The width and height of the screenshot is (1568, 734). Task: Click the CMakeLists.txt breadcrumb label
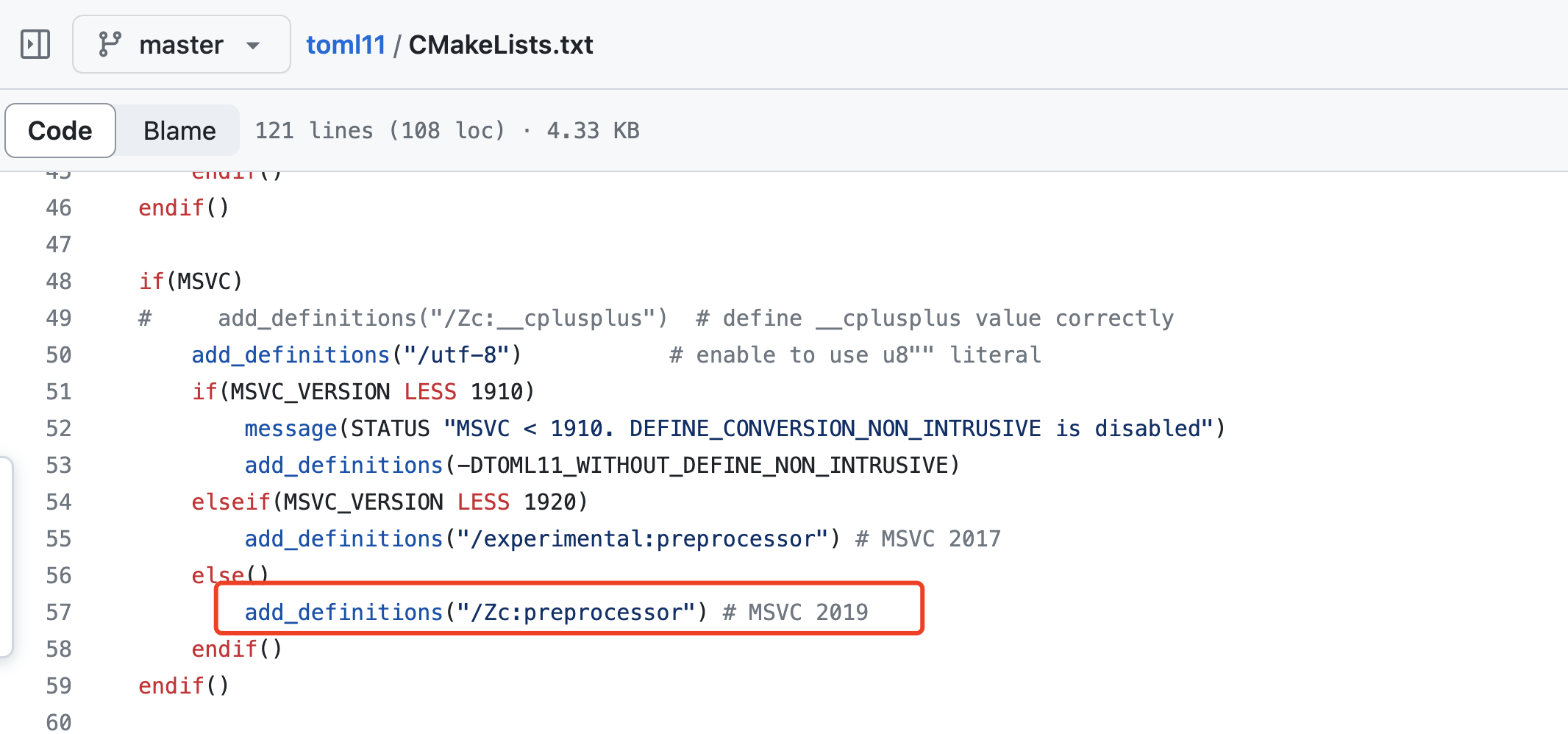point(501,44)
